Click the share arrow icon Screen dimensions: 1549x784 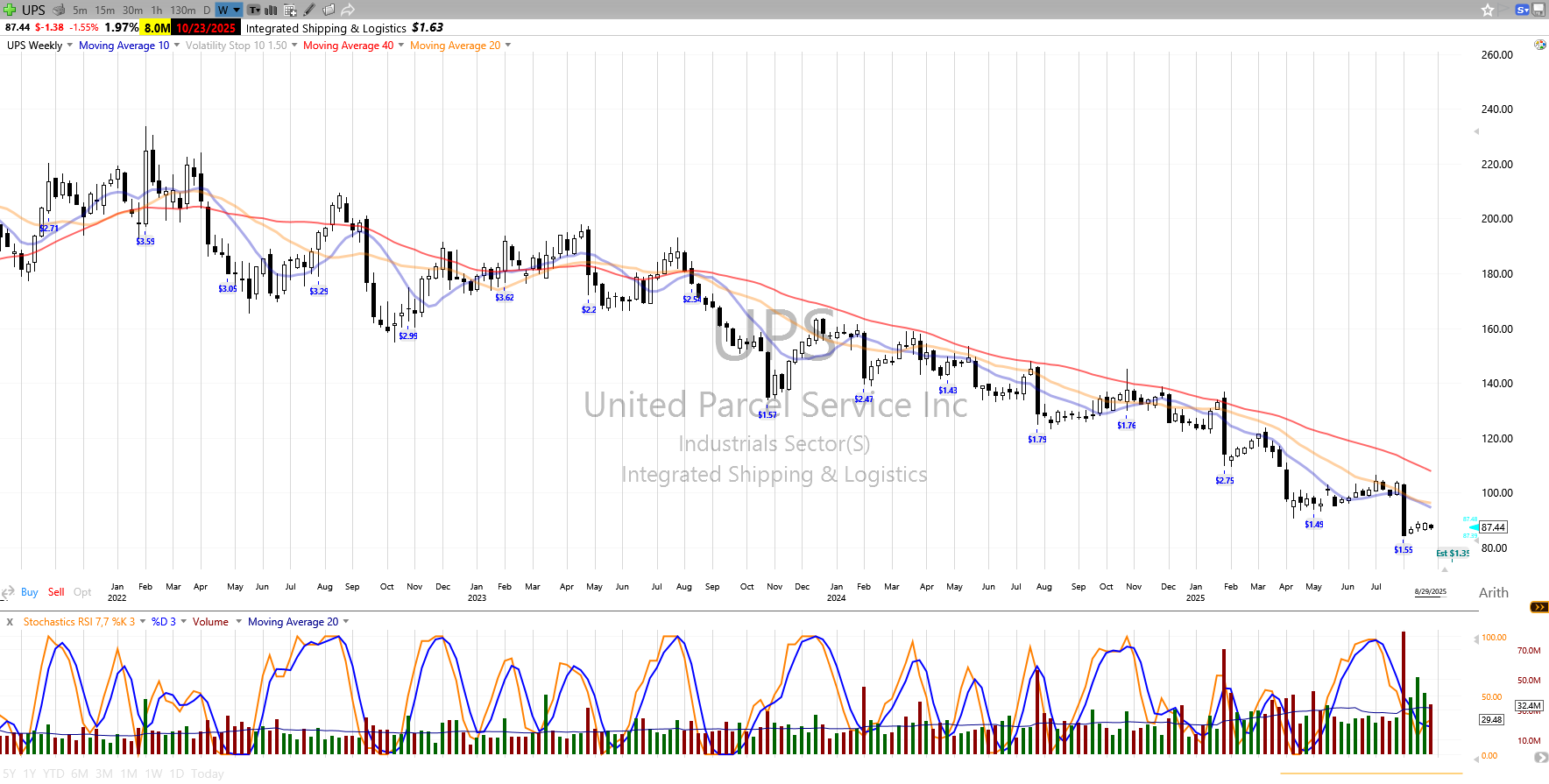[348, 10]
